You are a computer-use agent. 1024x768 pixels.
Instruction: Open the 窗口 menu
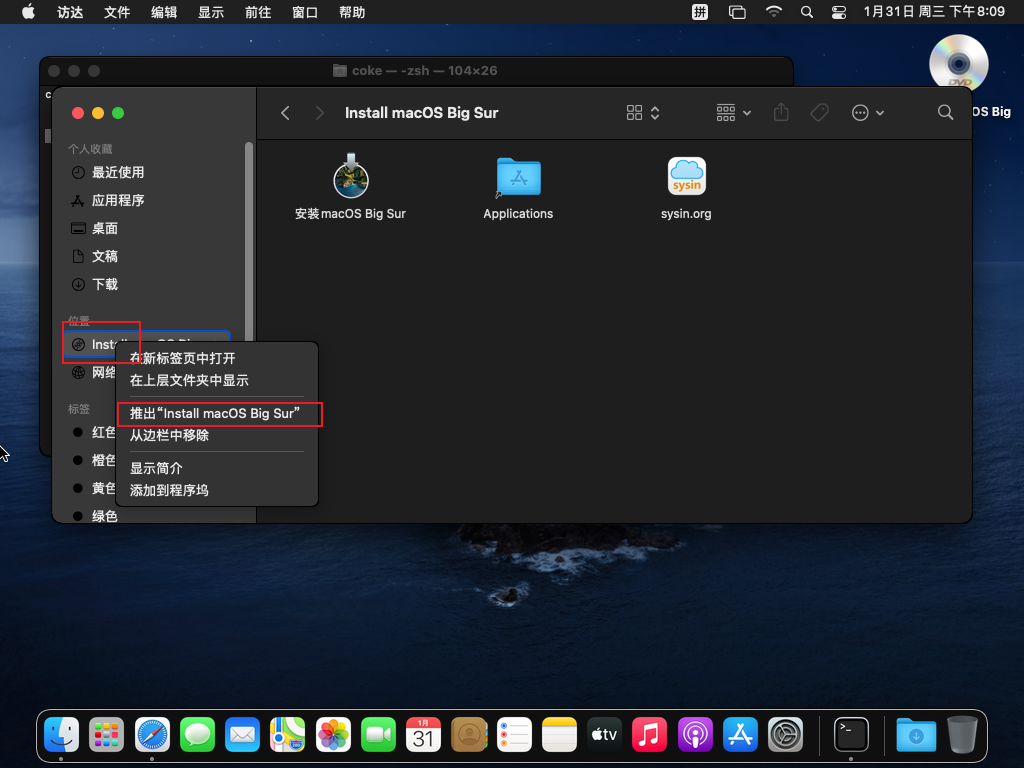305,12
